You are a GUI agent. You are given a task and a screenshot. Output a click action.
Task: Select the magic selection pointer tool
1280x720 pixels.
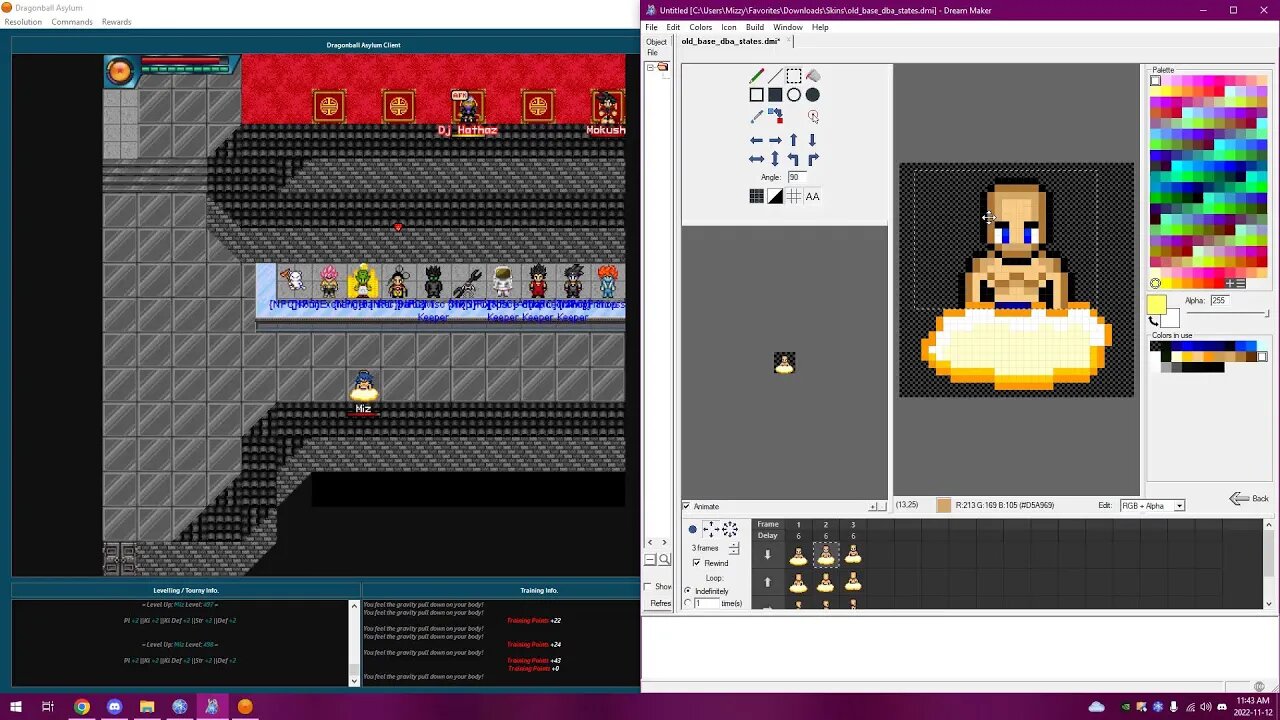[x=813, y=116]
